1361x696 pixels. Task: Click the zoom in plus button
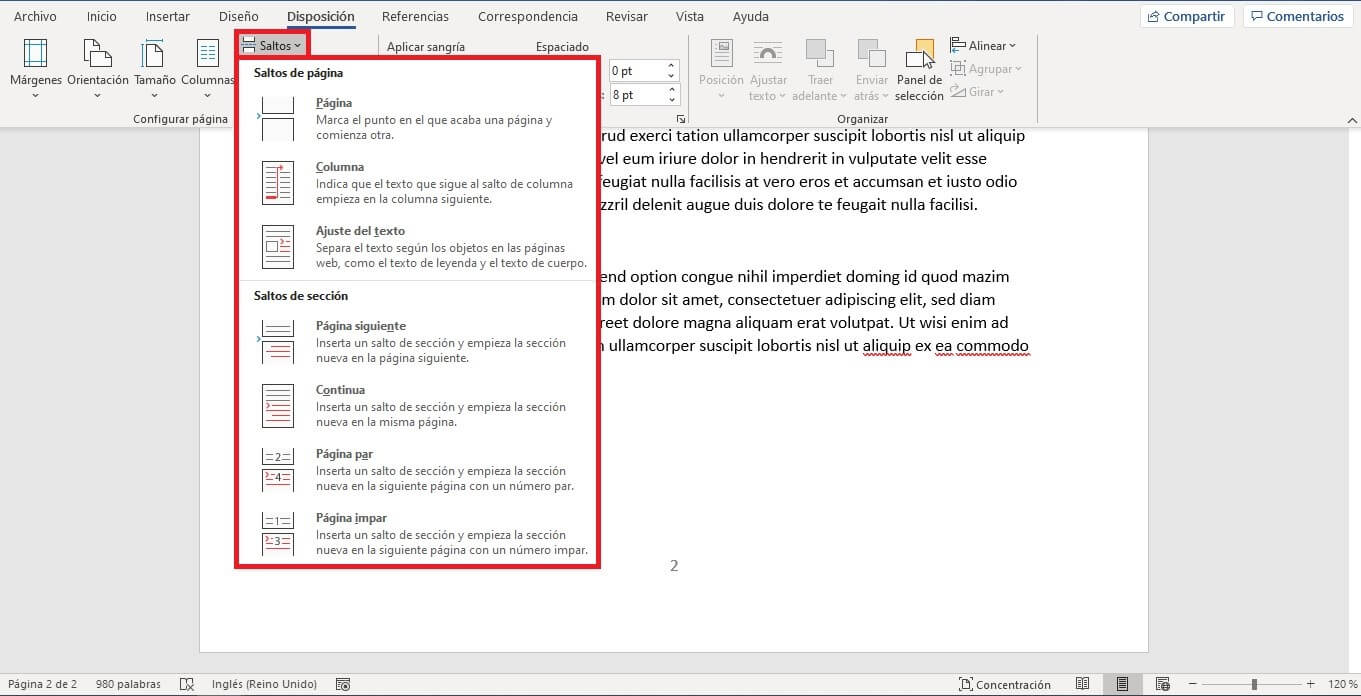pyautogui.click(x=1310, y=684)
